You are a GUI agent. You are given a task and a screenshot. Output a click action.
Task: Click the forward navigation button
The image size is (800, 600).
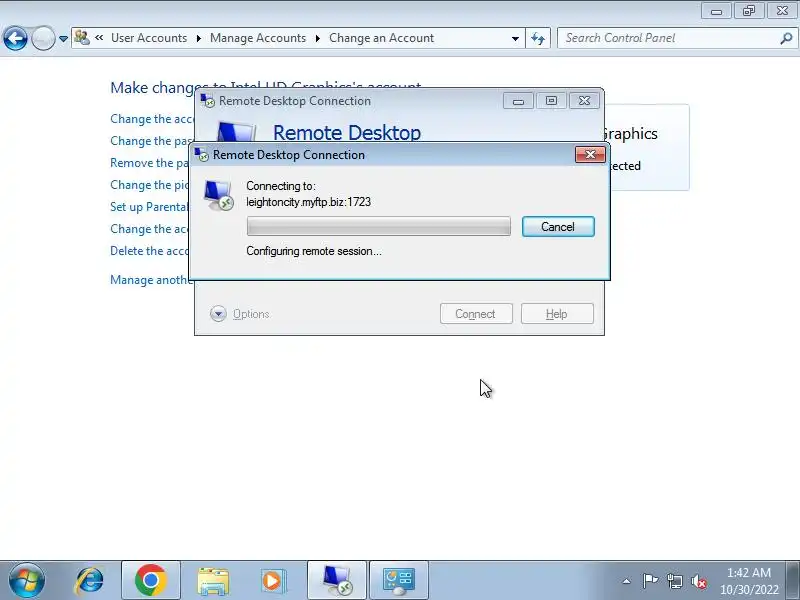43,38
